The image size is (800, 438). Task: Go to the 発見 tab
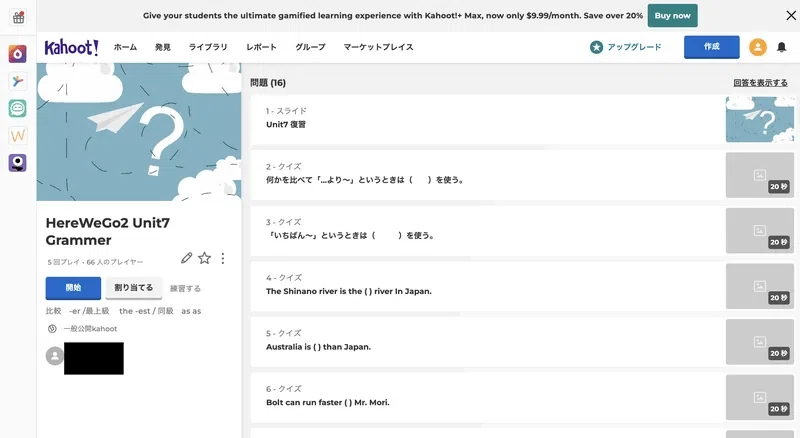coord(163,47)
